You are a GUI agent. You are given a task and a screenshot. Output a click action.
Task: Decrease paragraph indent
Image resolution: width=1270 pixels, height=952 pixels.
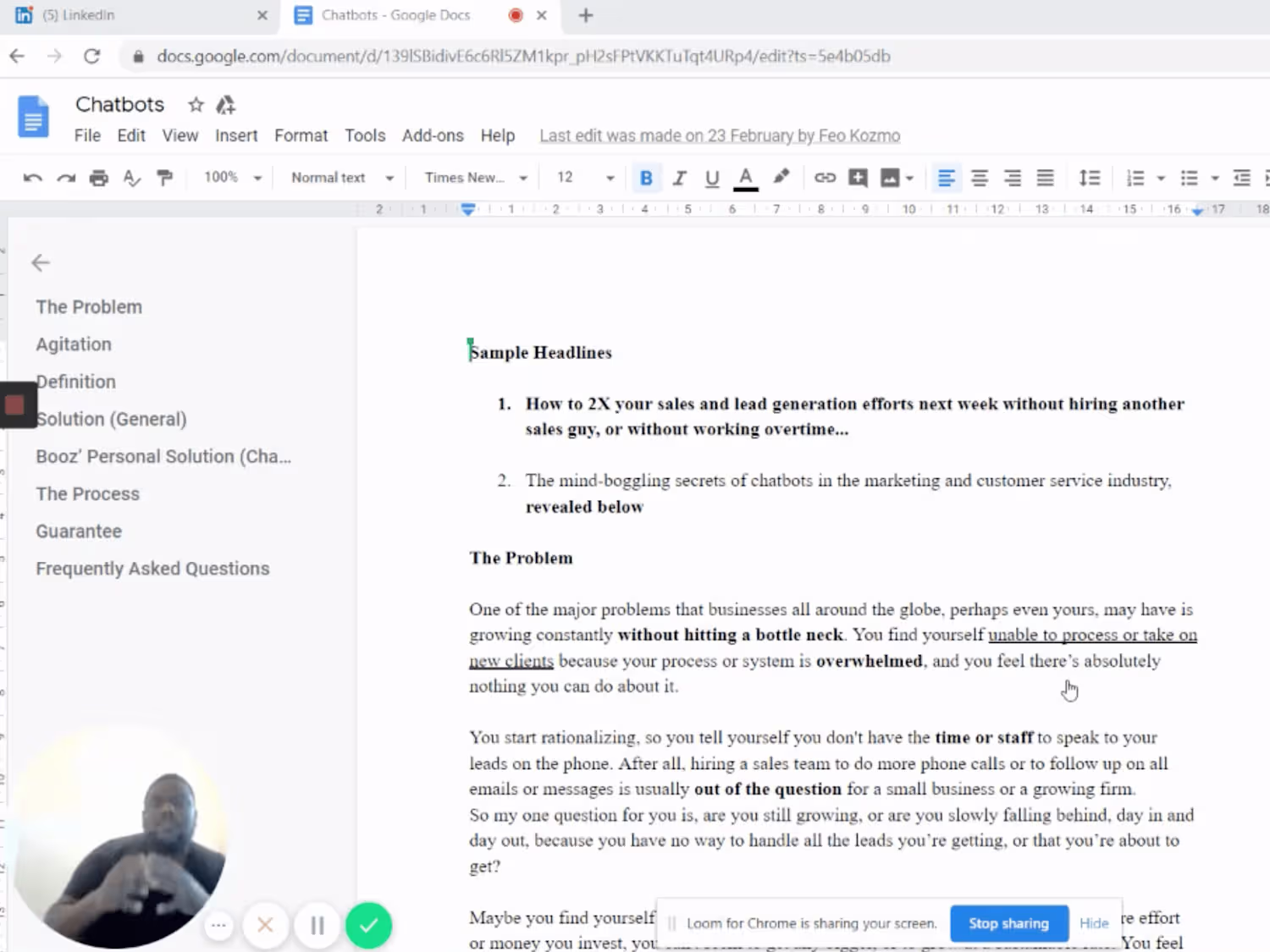1242,178
